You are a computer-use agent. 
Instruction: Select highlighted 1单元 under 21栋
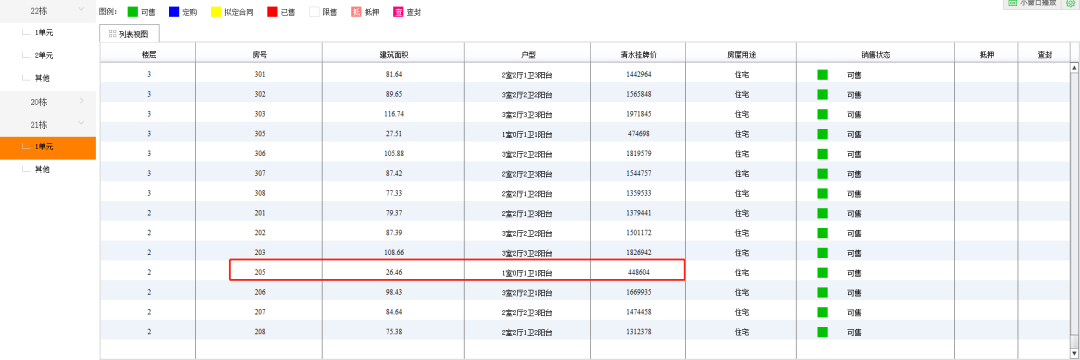(48, 147)
